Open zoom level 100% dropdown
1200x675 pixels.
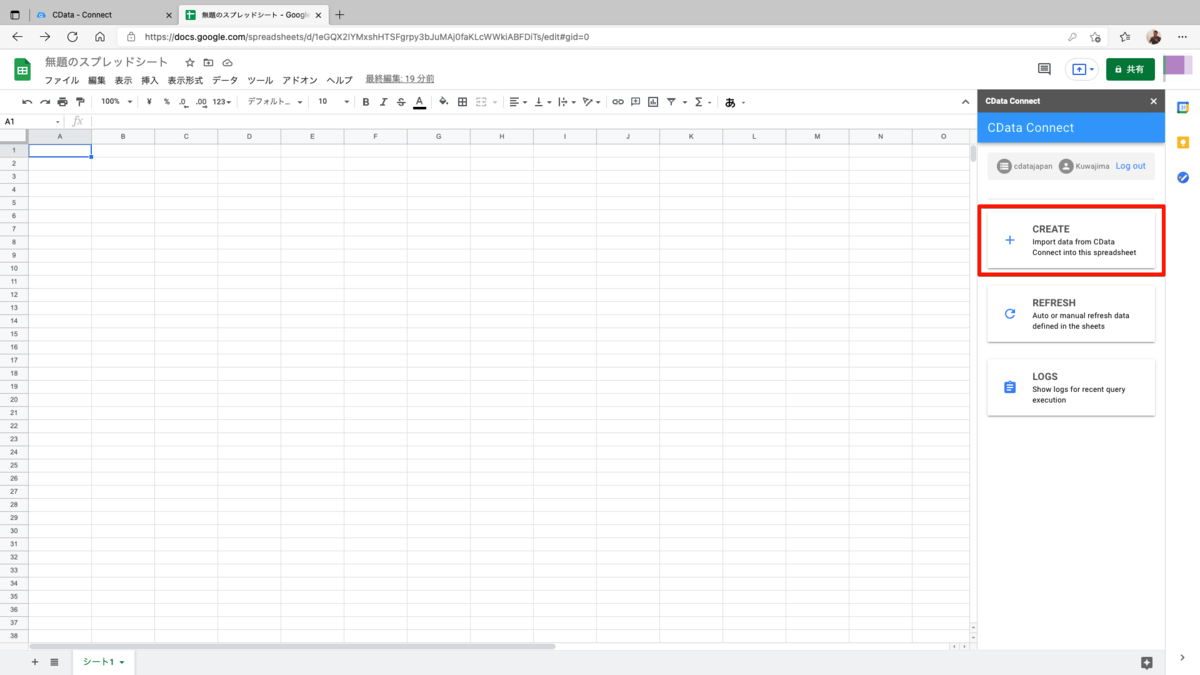coord(116,102)
